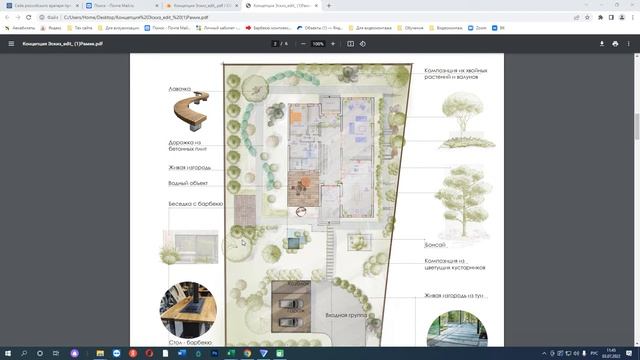Open PDF viewer more actions menu
Image resolution: width=640 pixels, height=360 pixels.
(x=629, y=44)
